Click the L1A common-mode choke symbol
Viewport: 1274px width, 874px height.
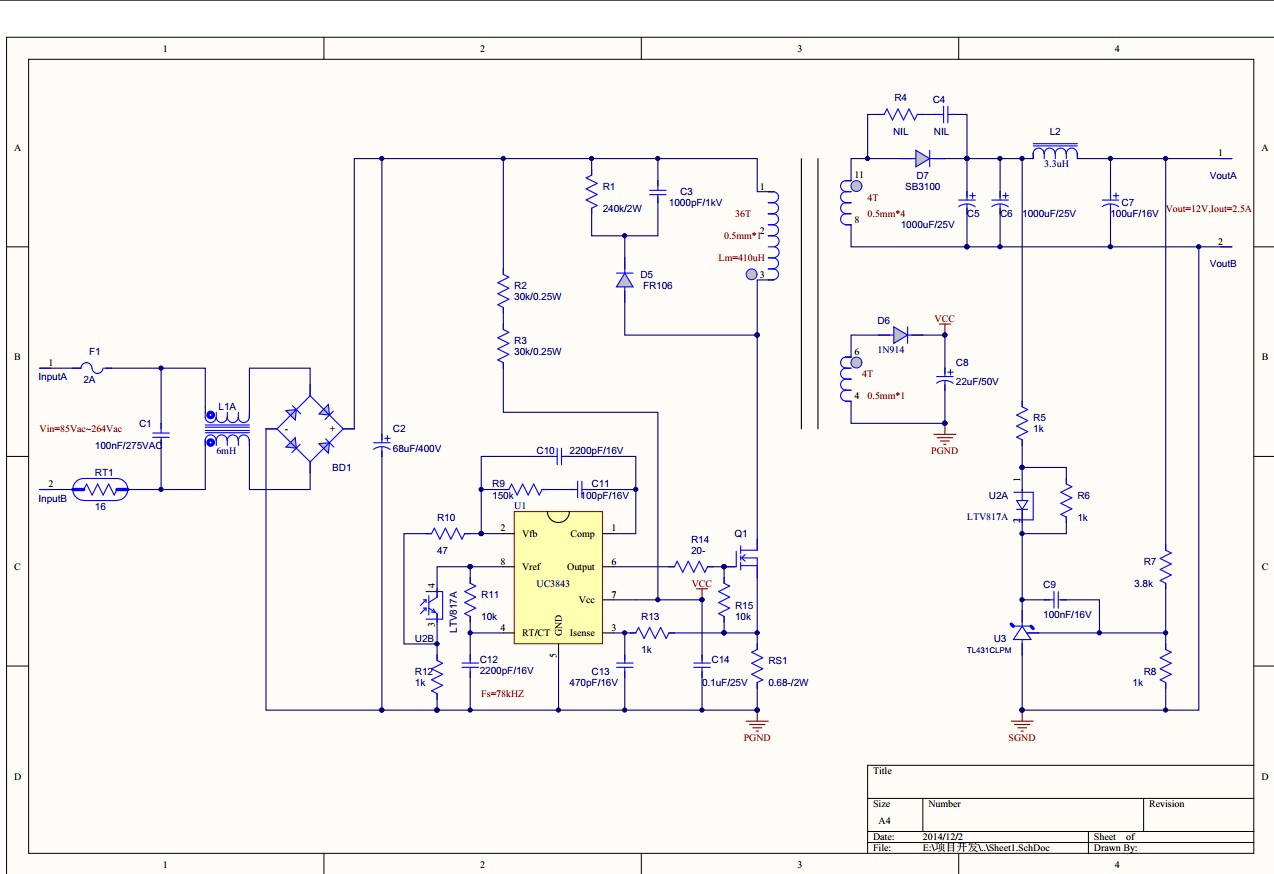point(228,430)
